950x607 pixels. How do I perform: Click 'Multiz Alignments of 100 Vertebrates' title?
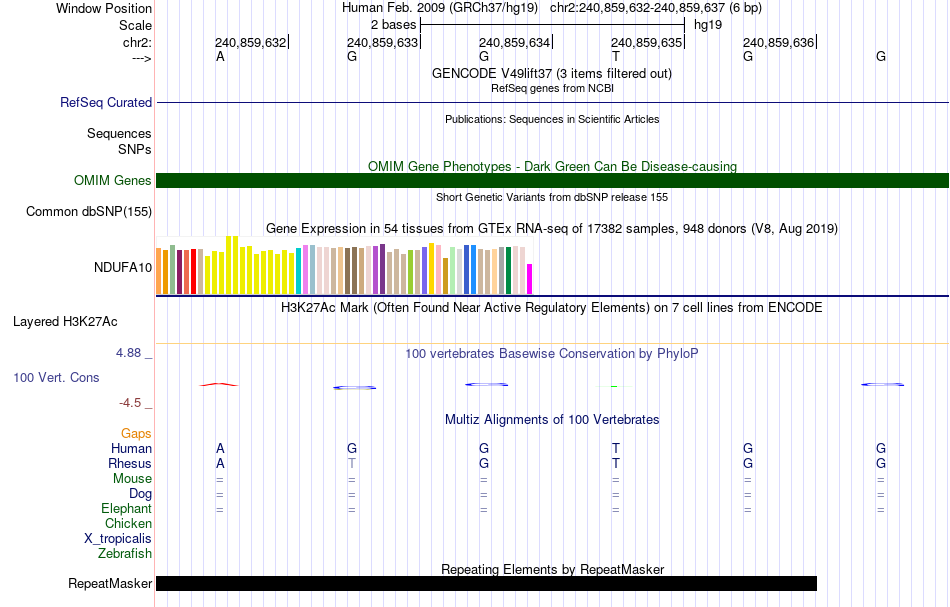[x=552, y=419]
